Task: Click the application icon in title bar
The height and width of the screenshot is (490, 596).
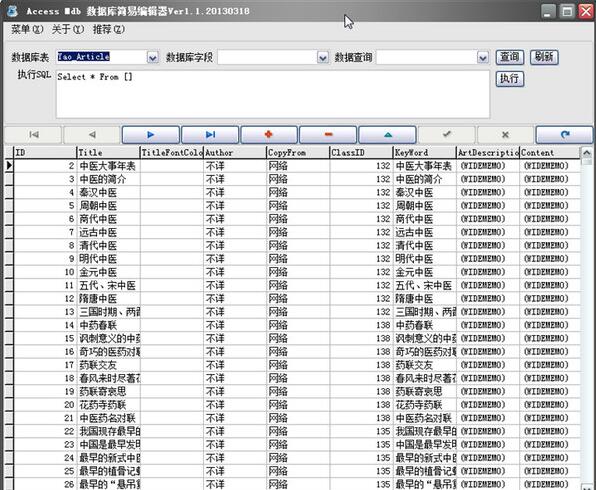Action: 12,11
